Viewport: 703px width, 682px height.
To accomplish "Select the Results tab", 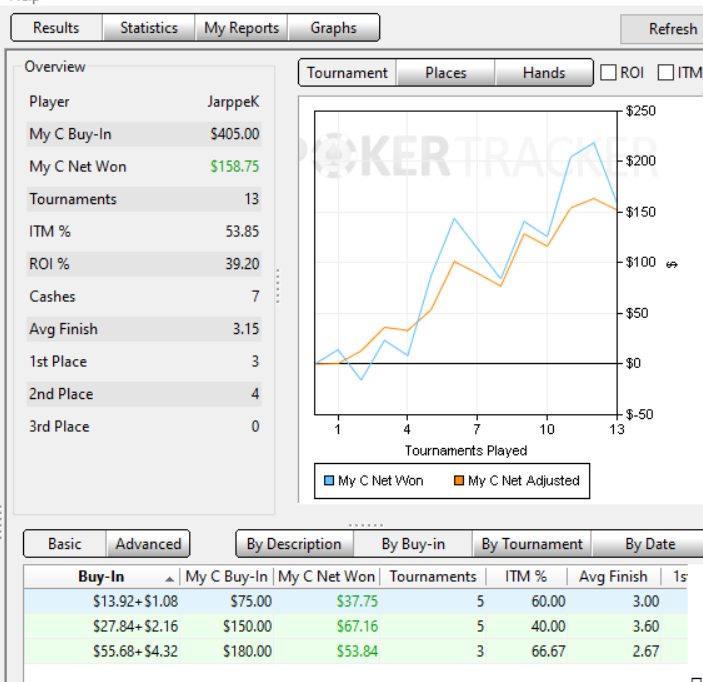I will pos(56,28).
